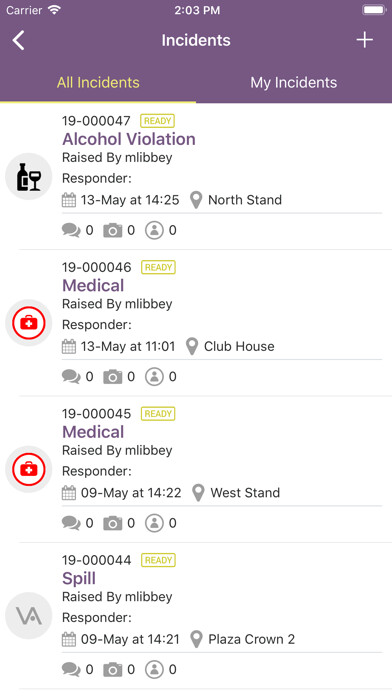Tap the North Stand location pin

[x=196, y=200]
